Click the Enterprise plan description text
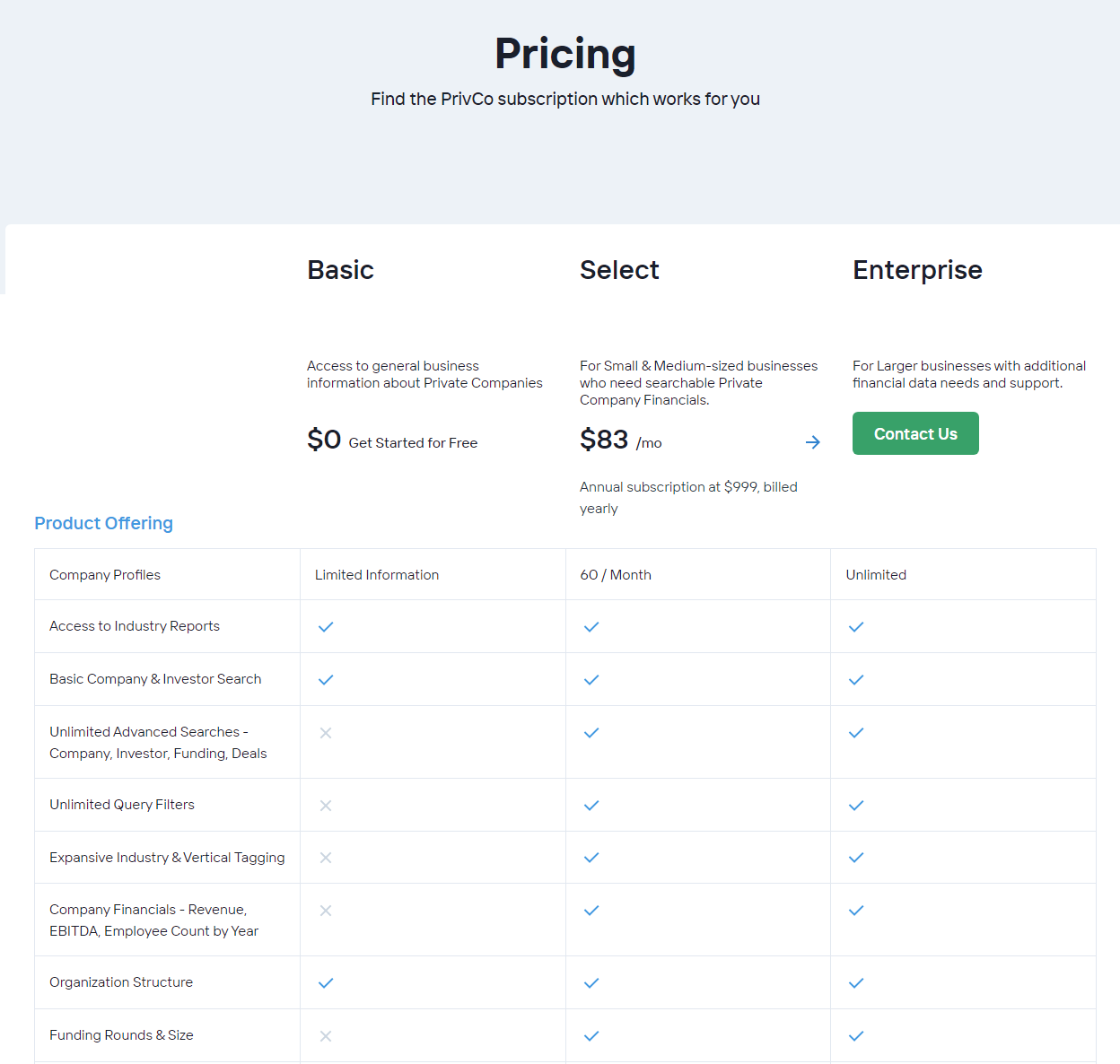Screen dimensions: 1120x1064 click(969, 374)
